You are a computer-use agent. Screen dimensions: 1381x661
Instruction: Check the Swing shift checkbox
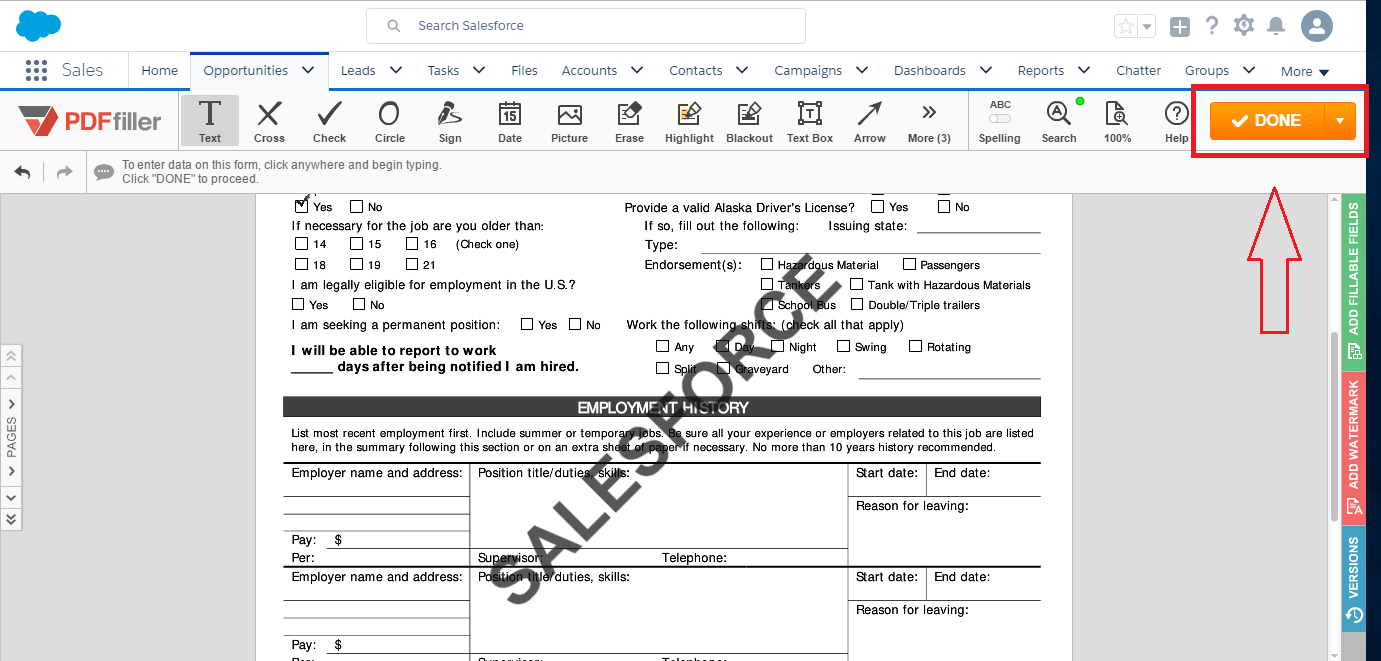point(843,346)
